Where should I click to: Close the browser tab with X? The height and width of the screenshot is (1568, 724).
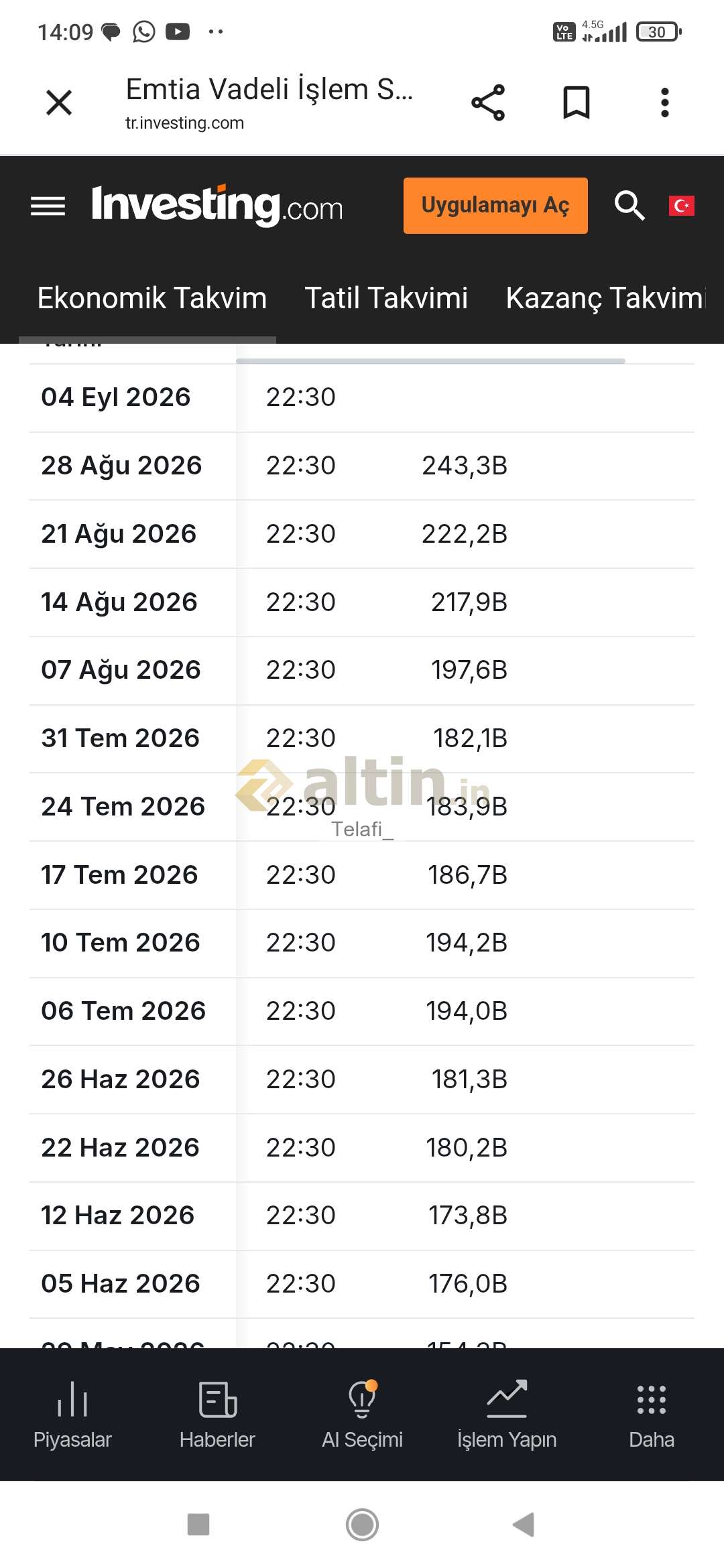[x=59, y=103]
